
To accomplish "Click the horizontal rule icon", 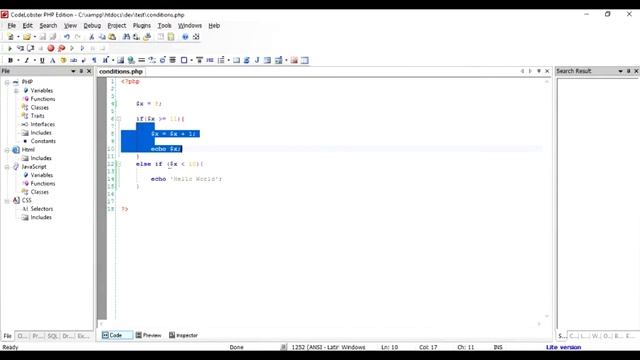I will tap(142, 60).
